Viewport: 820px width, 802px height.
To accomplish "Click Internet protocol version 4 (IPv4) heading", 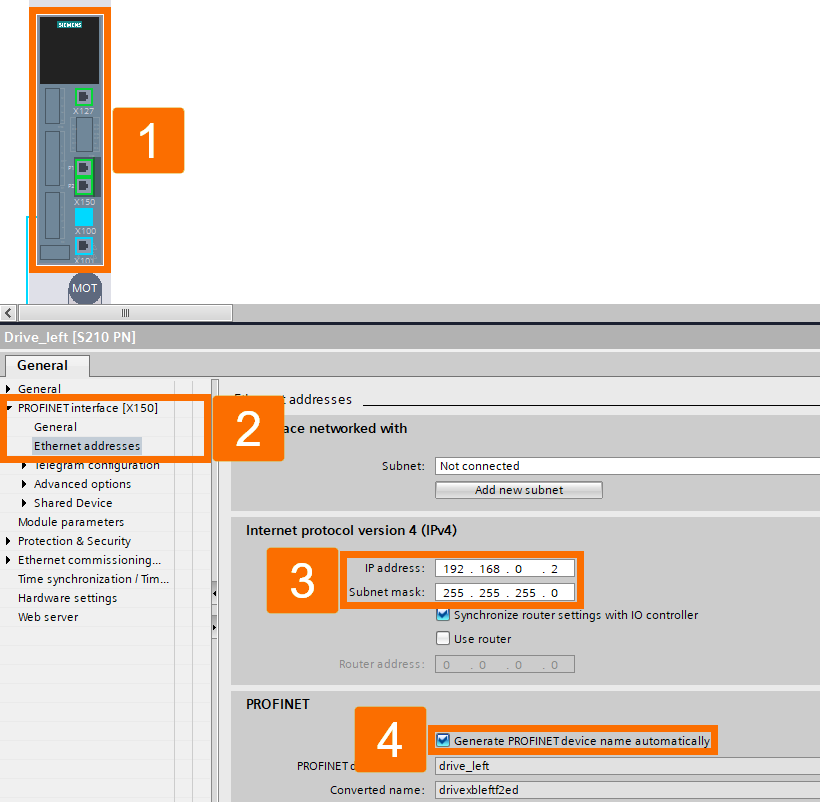I will click(351, 530).
